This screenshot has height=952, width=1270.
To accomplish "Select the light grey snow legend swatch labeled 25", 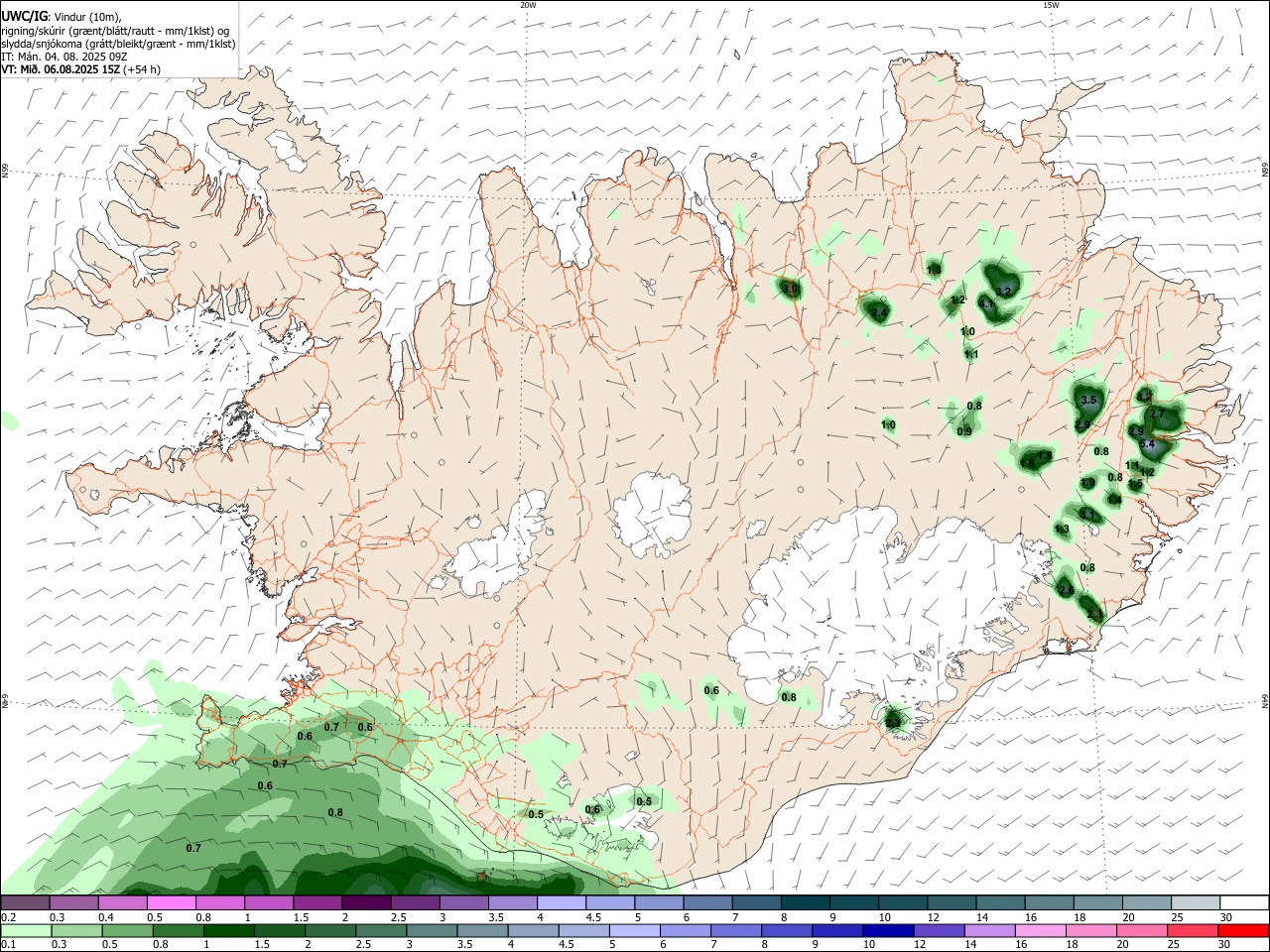I will (1195, 902).
